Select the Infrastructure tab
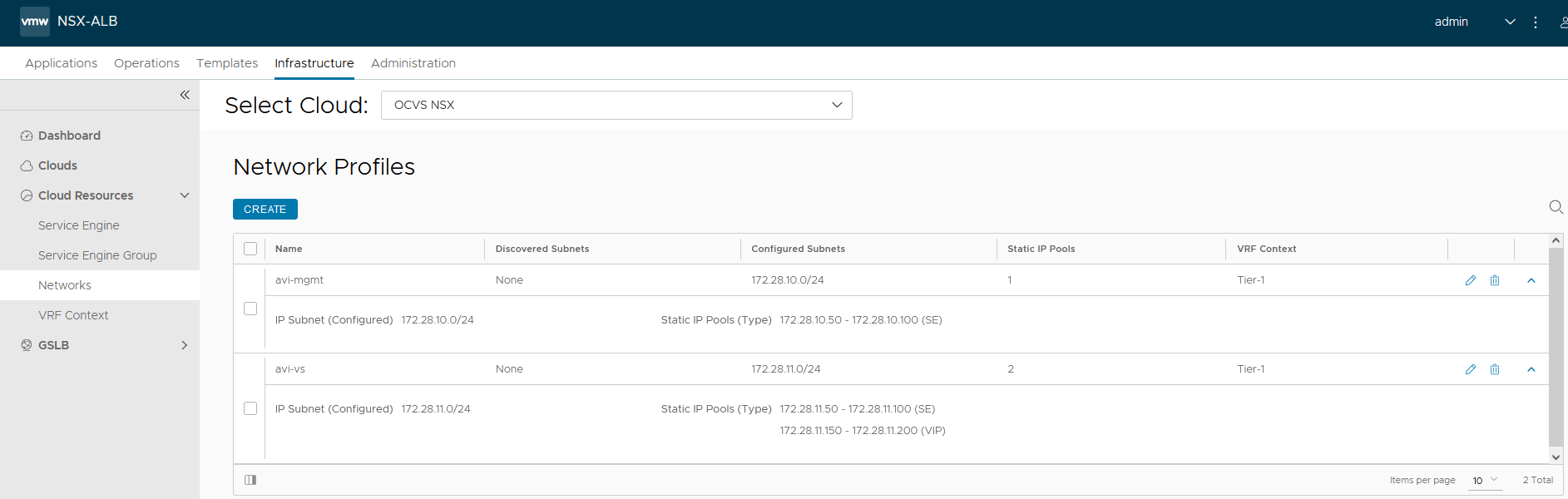This screenshot has height=499, width=1568. point(314,63)
